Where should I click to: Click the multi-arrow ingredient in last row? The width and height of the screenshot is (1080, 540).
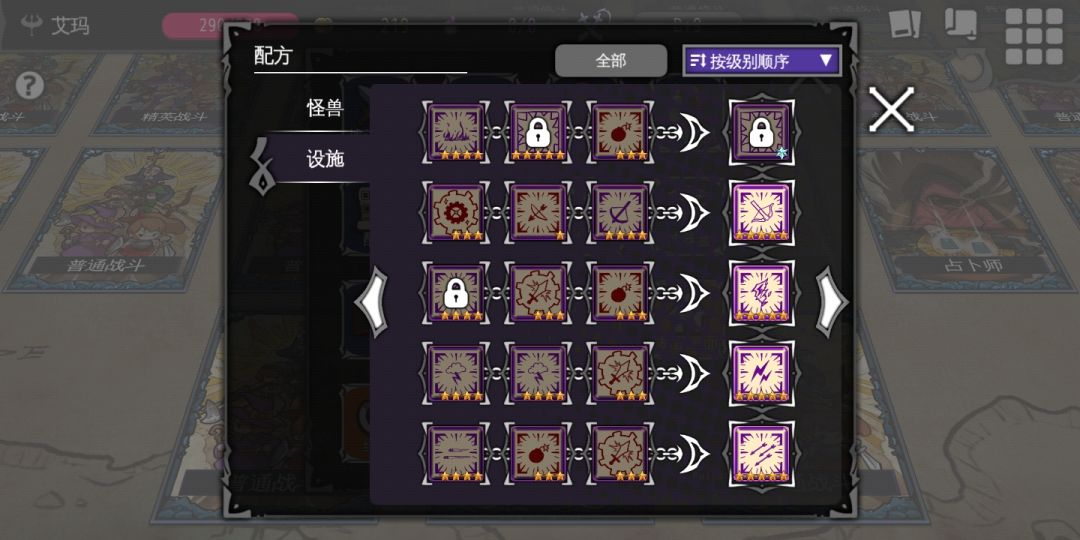coord(455,453)
